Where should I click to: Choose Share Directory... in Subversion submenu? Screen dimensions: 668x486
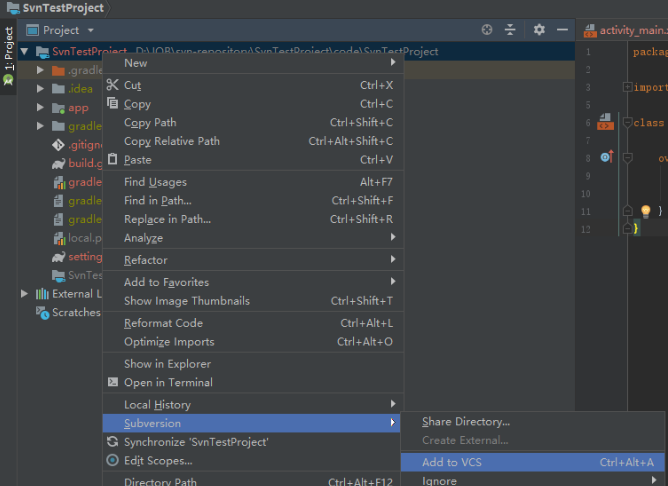(533, 422)
